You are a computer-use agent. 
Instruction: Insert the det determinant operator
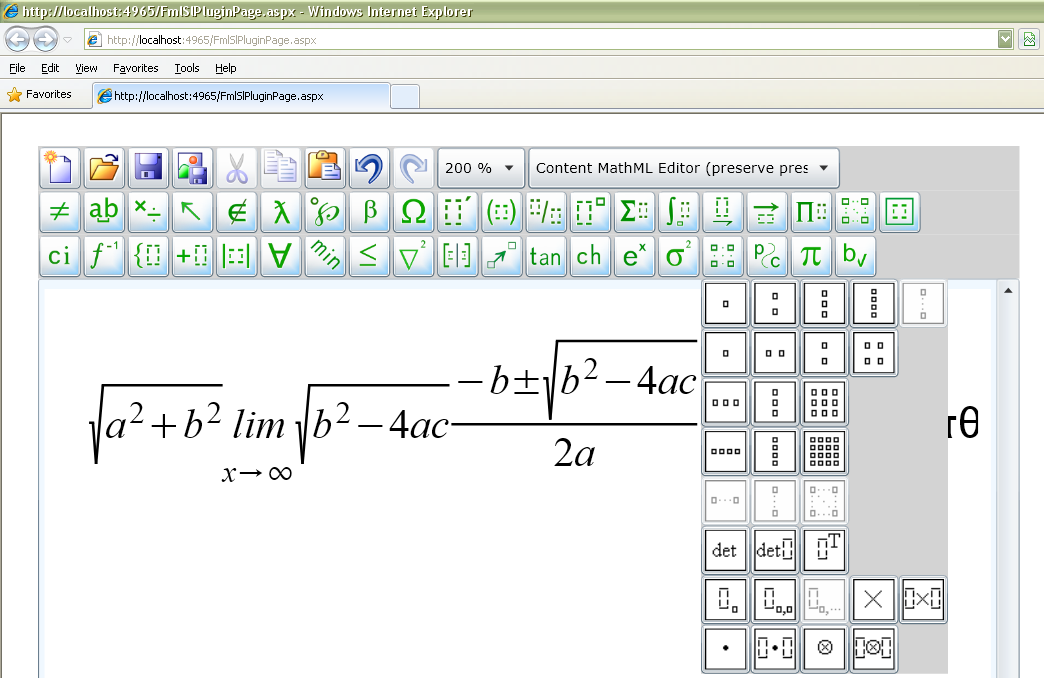pyautogui.click(x=725, y=549)
